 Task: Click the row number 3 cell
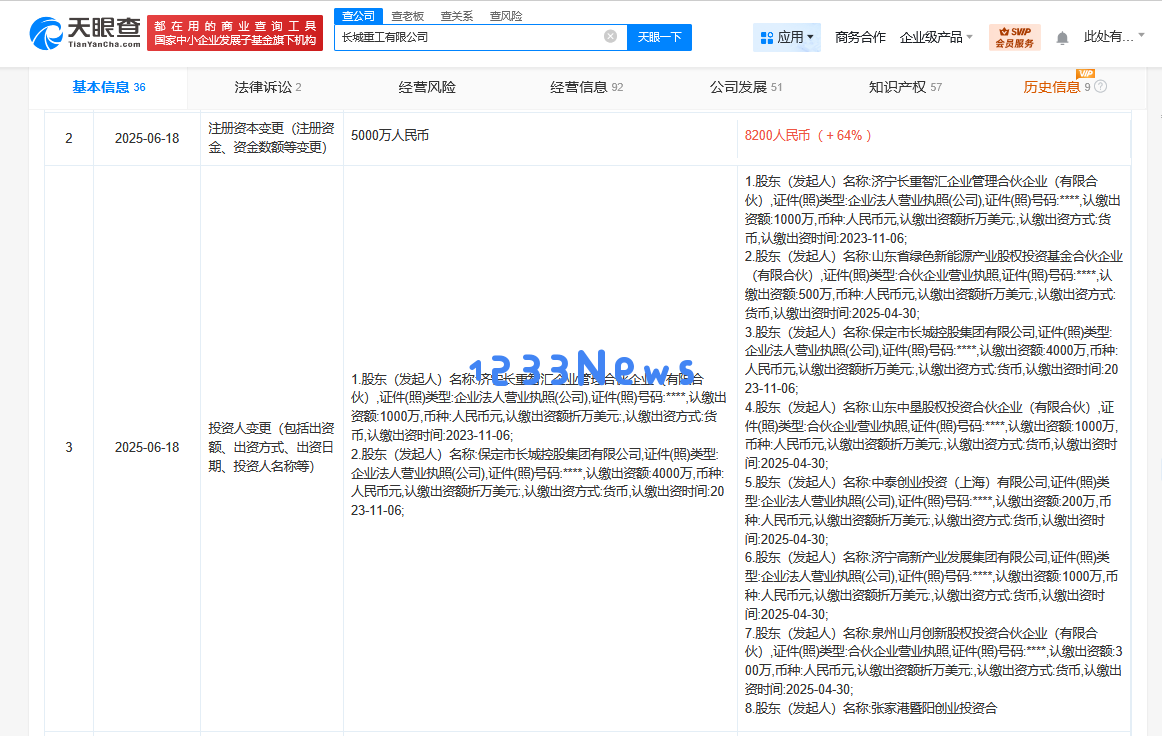coord(69,447)
